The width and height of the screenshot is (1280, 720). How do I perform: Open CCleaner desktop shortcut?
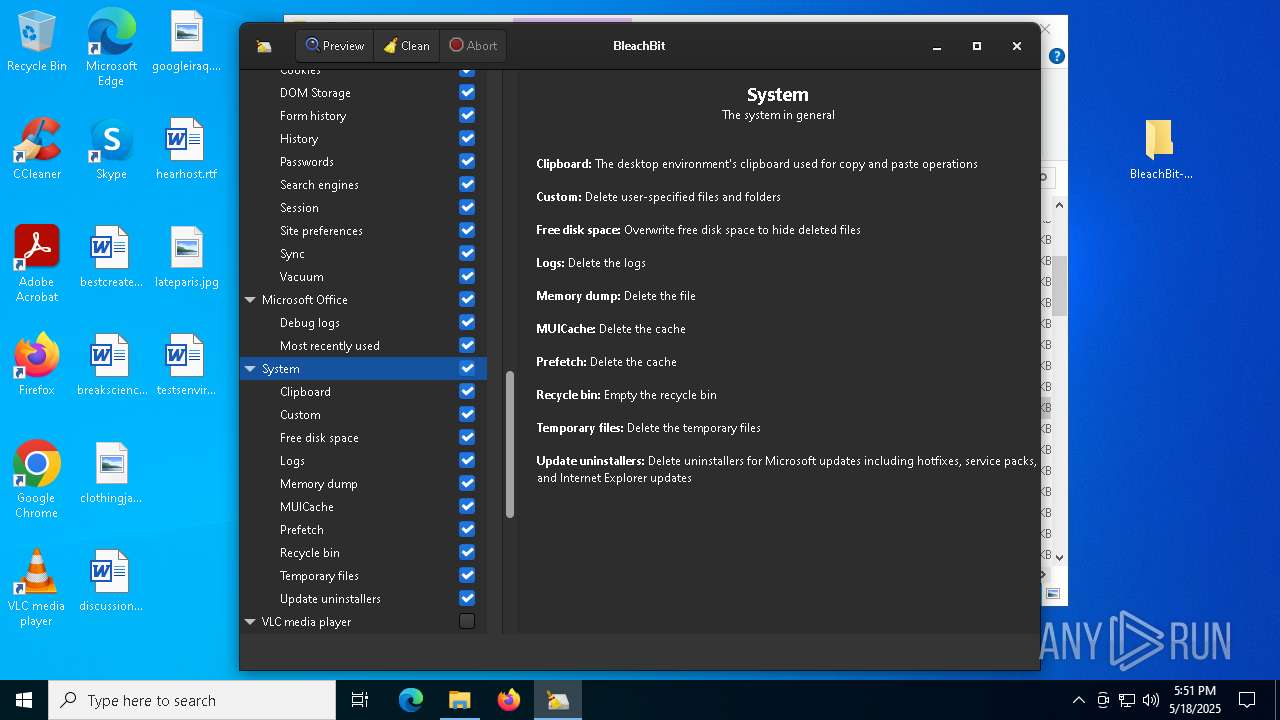37,149
